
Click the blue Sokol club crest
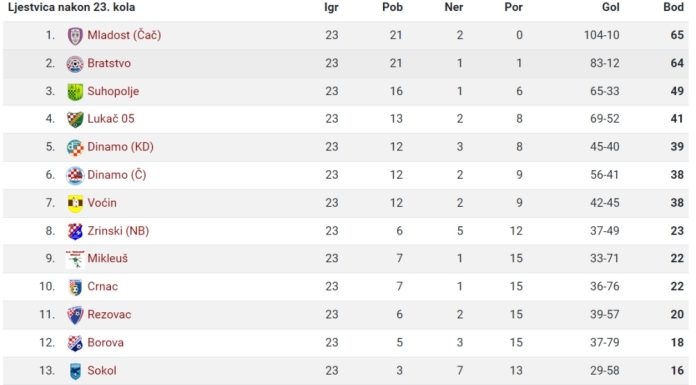tap(75, 371)
